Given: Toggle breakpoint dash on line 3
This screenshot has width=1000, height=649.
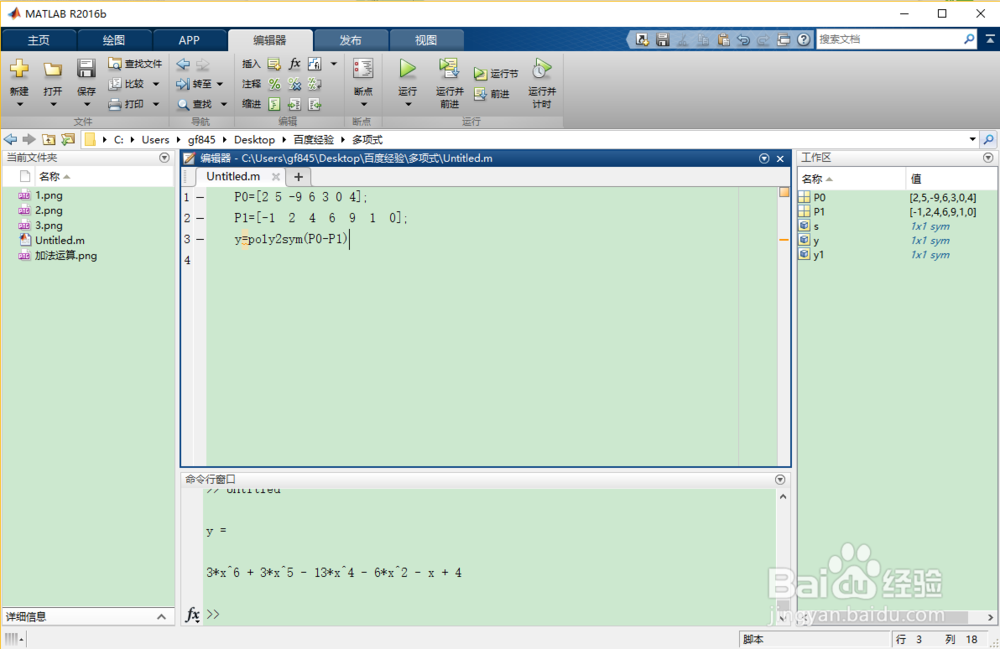Looking at the screenshot, I should click(x=200, y=239).
